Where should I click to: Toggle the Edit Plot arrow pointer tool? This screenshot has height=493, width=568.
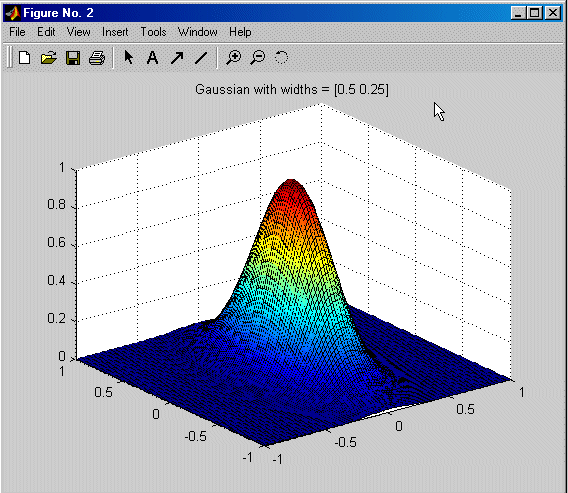pos(129,57)
